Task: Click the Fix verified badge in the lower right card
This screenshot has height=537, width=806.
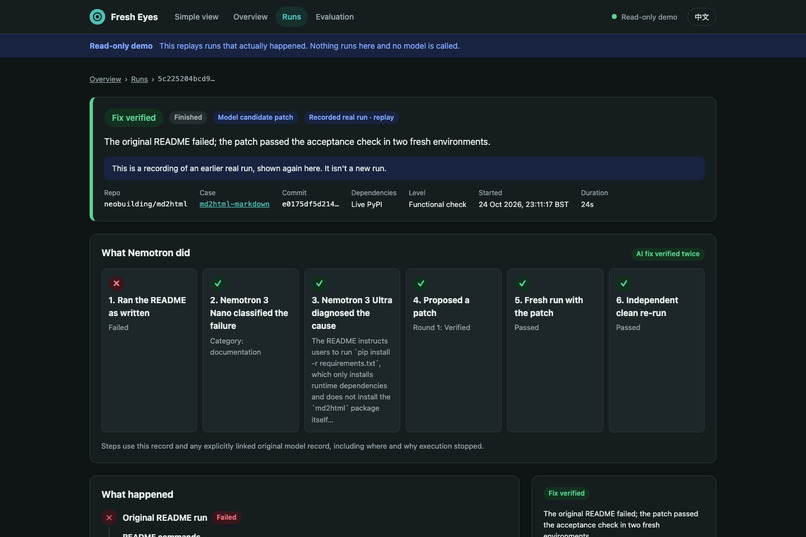Action: 566,493
